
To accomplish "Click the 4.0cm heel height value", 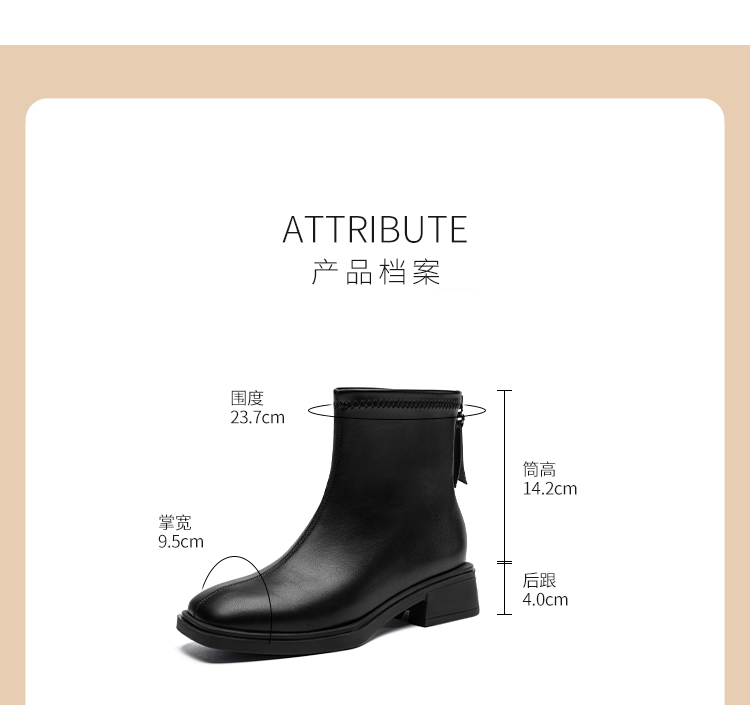I will click(545, 599).
